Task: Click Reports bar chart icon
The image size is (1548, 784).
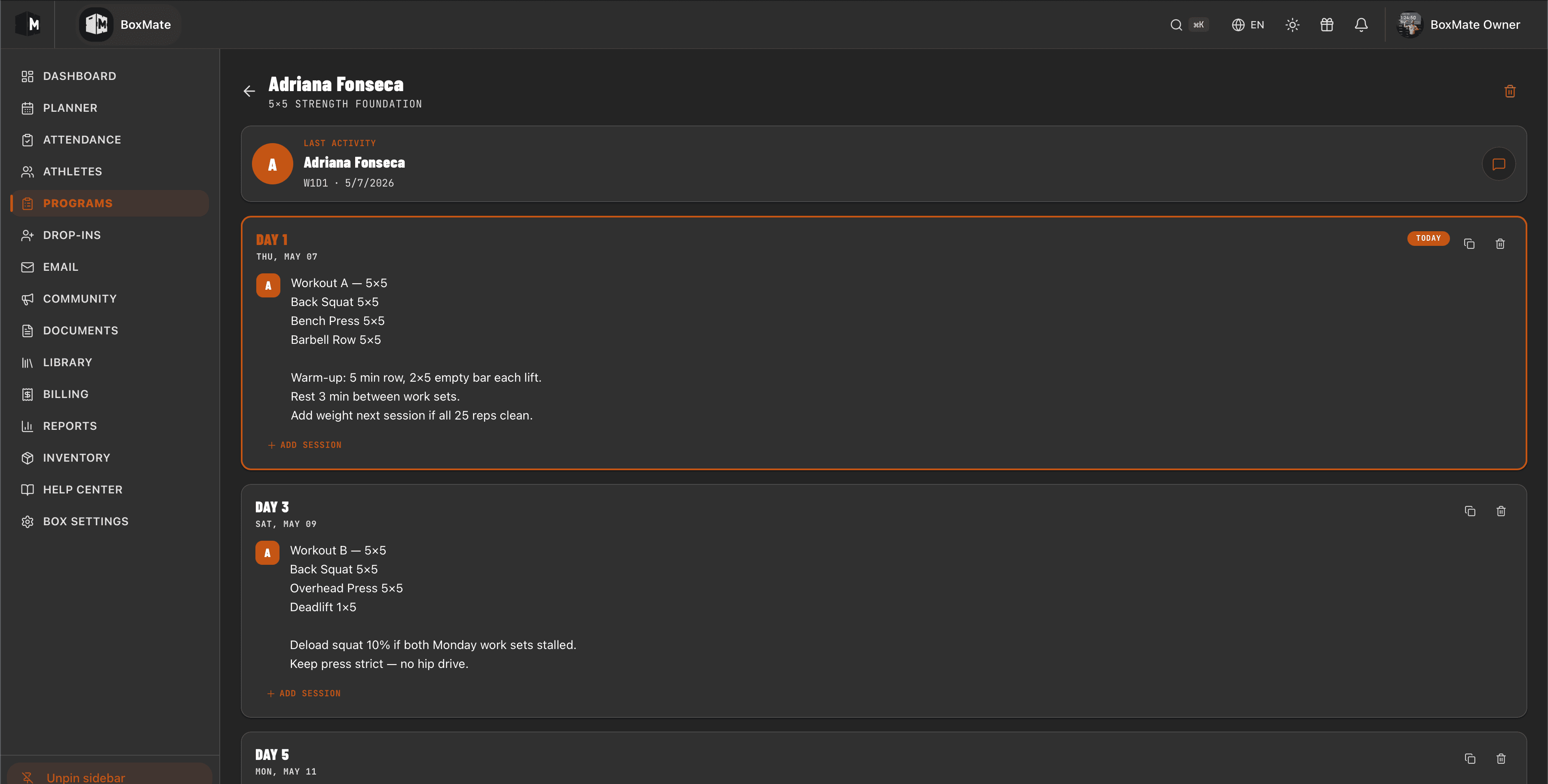Action: [x=27, y=426]
